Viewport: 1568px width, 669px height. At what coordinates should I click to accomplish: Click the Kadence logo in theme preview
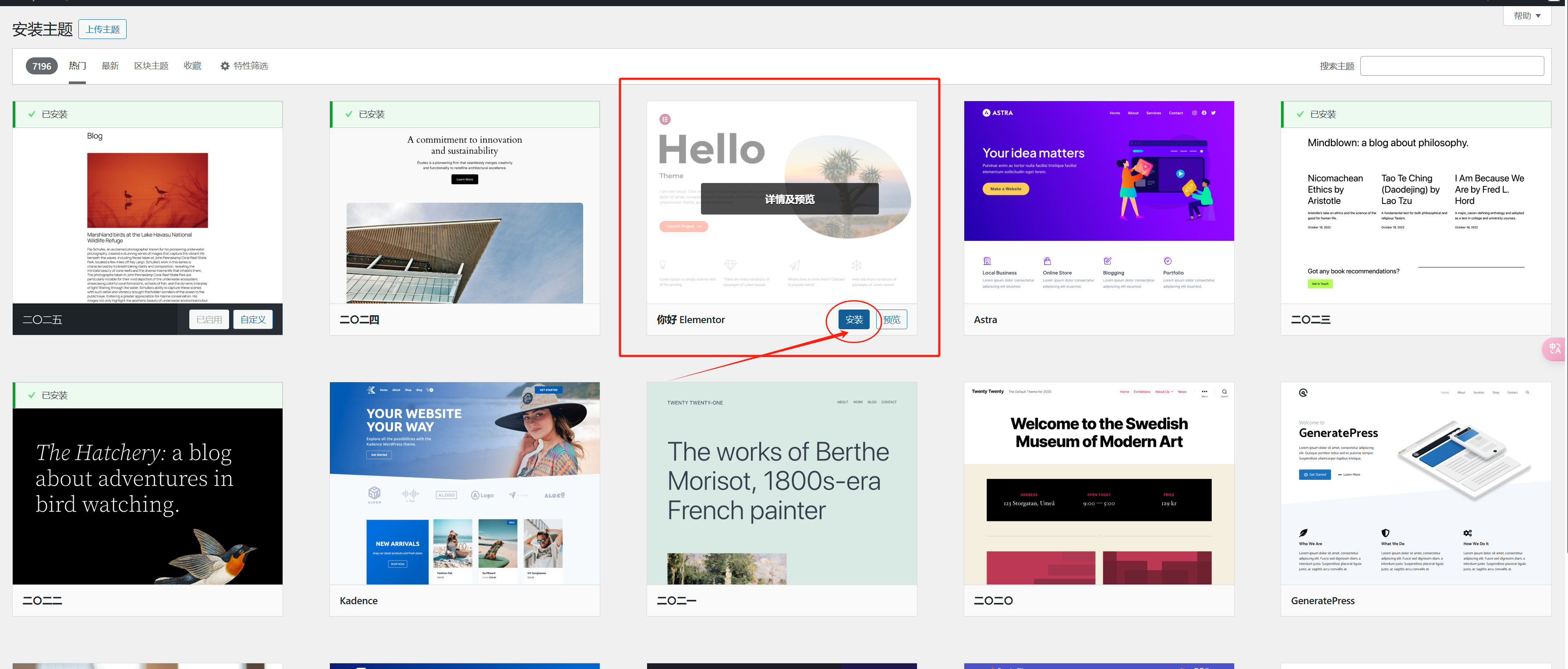tap(372, 390)
